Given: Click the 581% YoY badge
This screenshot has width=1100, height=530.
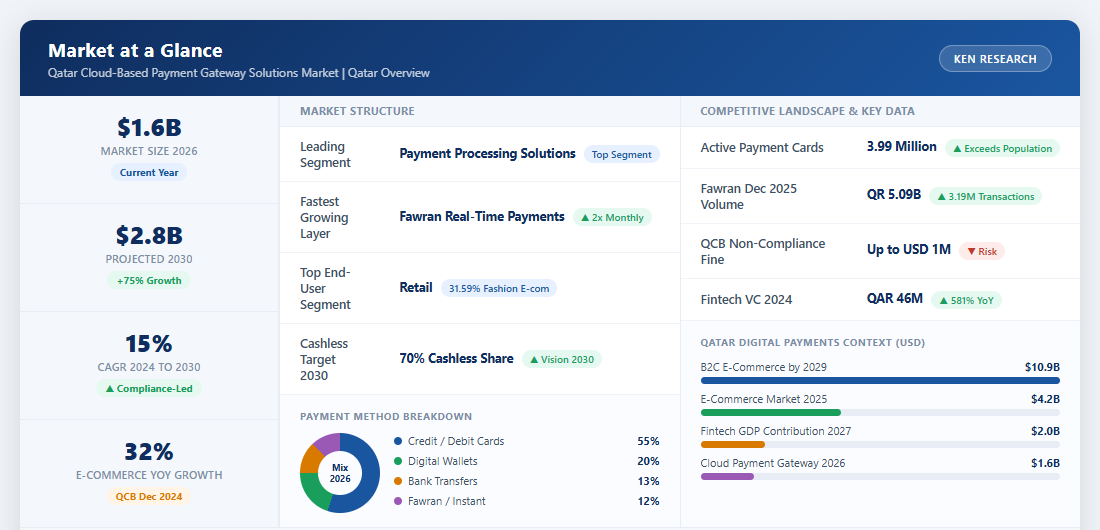Looking at the screenshot, I should tap(967, 300).
